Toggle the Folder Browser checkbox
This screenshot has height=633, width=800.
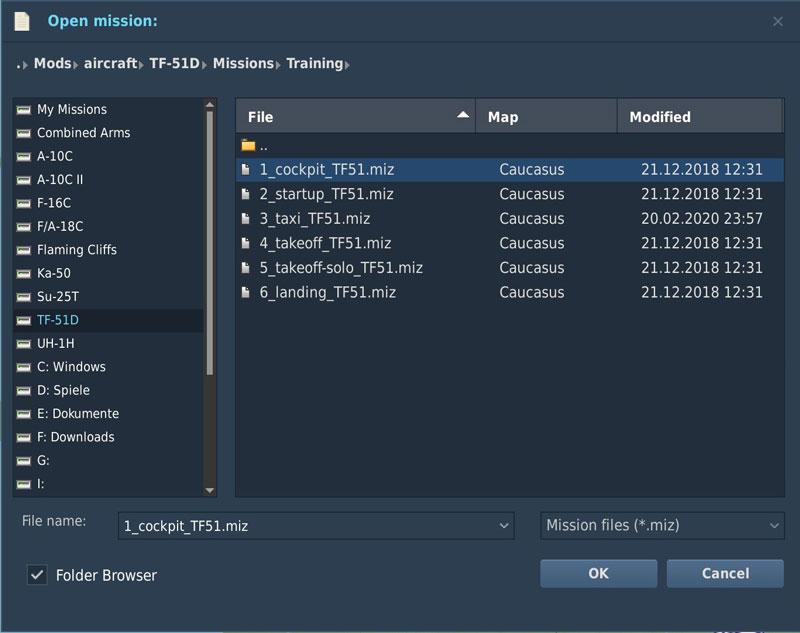pos(37,575)
